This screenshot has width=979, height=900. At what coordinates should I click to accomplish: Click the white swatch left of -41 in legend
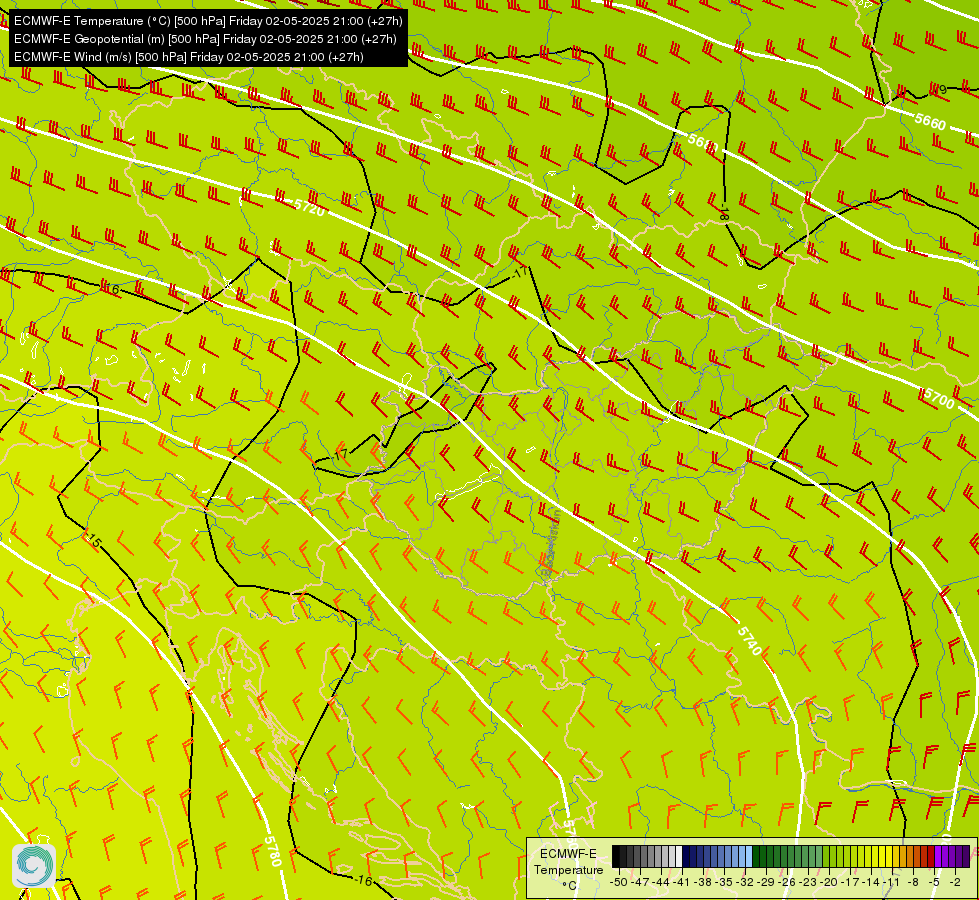coord(679,856)
